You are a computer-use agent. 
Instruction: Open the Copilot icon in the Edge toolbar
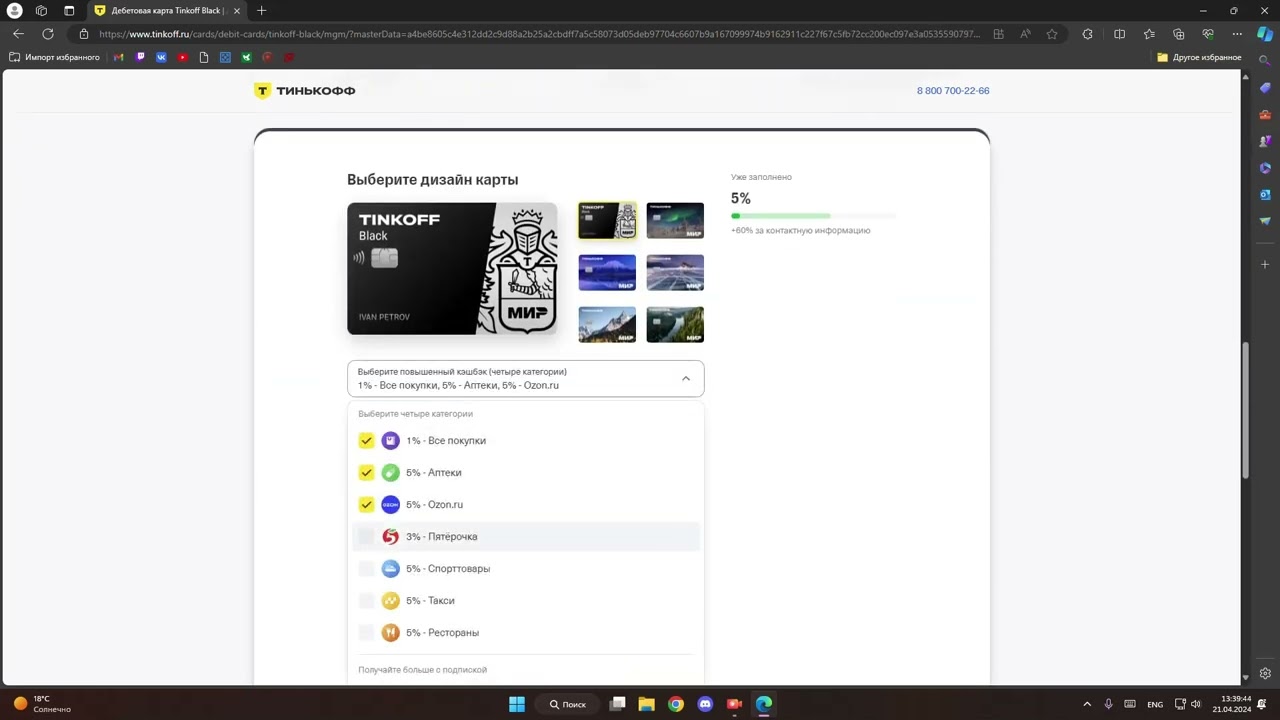1265,34
